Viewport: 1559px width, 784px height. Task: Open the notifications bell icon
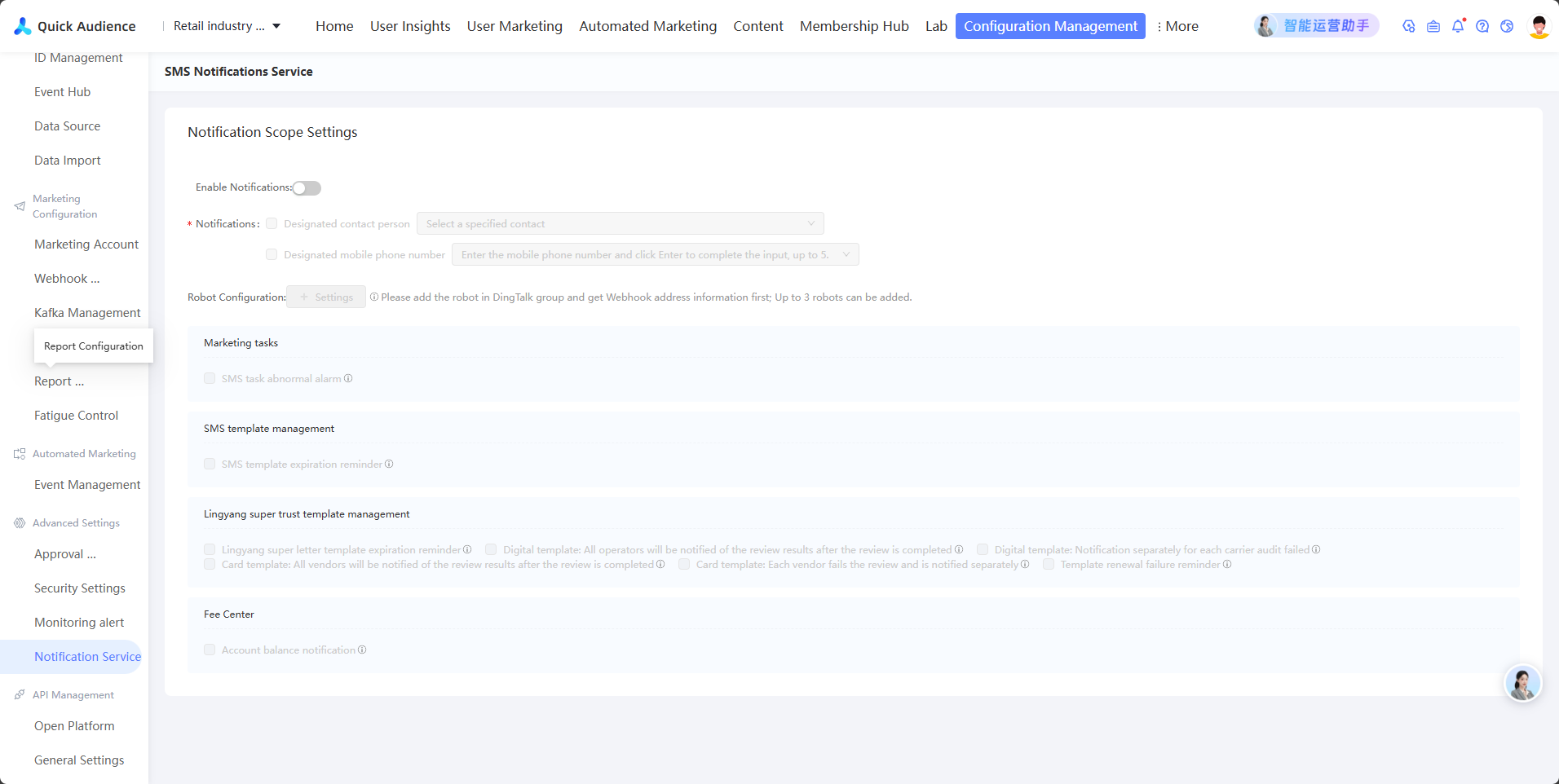[x=1458, y=26]
